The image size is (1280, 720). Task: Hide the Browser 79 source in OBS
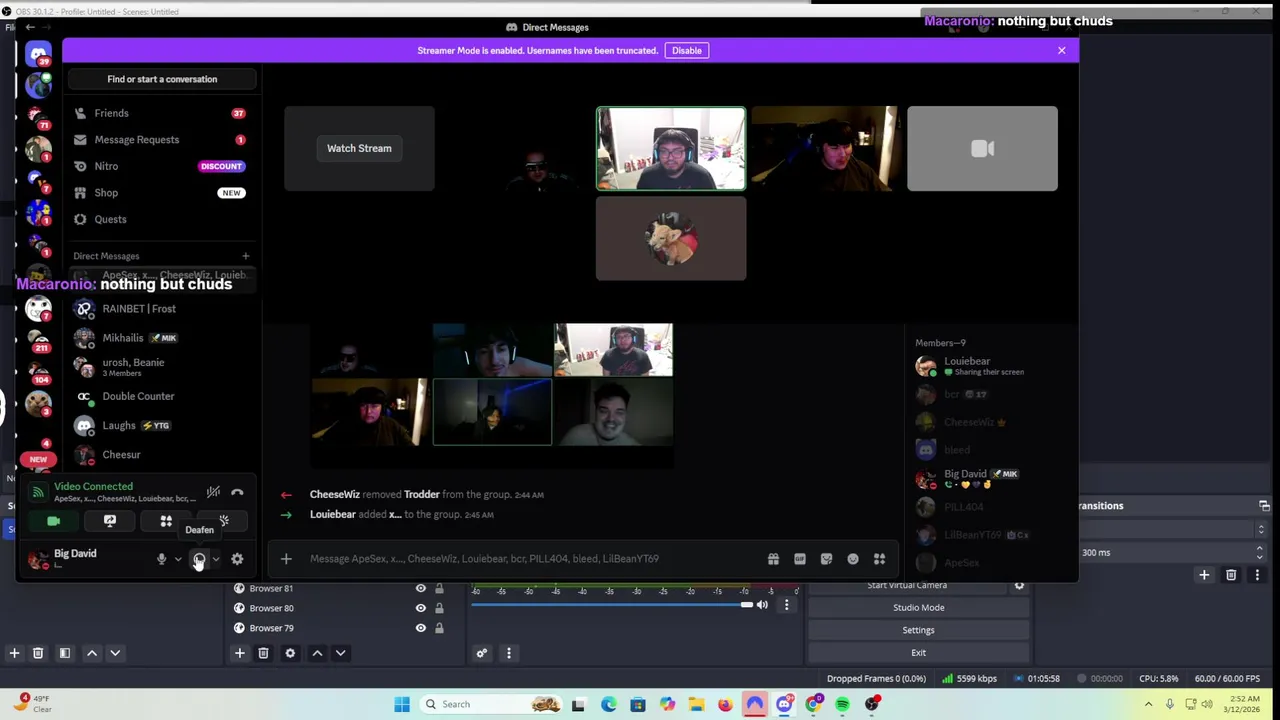coord(420,628)
